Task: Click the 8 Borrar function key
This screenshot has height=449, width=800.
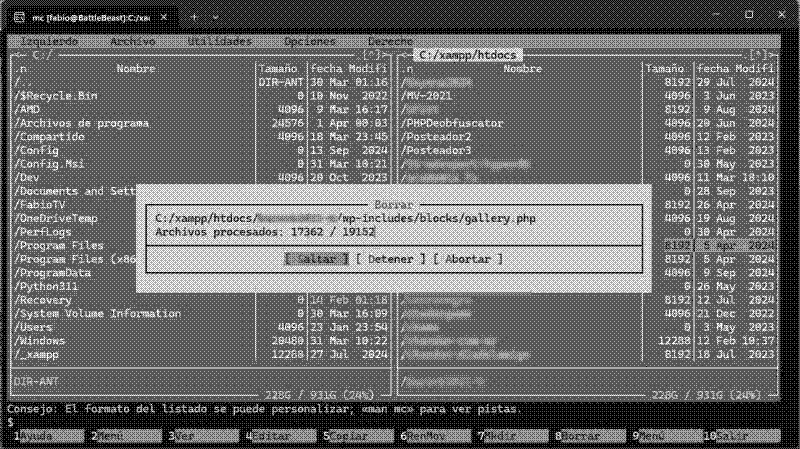Action: tap(590, 436)
